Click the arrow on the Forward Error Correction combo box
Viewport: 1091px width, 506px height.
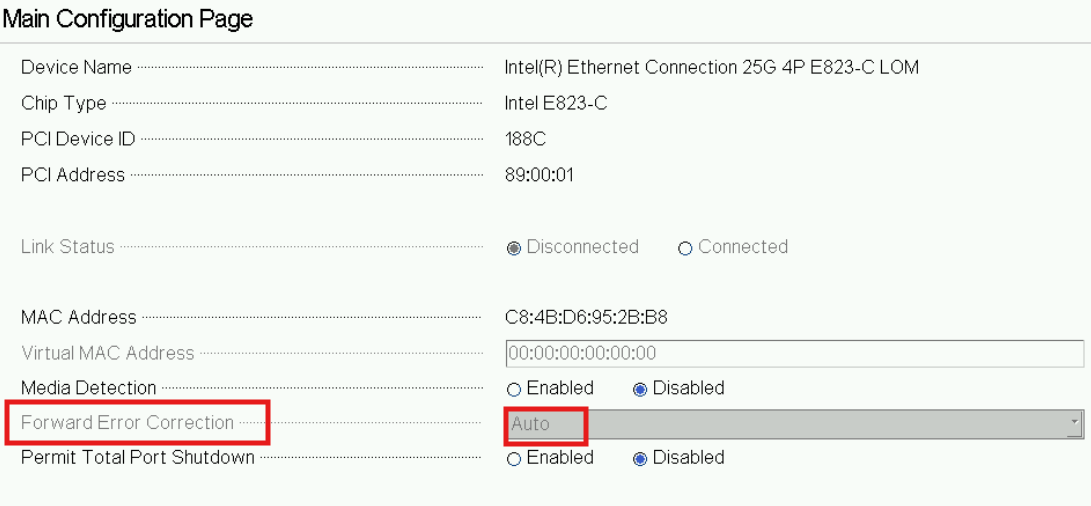click(x=1075, y=424)
